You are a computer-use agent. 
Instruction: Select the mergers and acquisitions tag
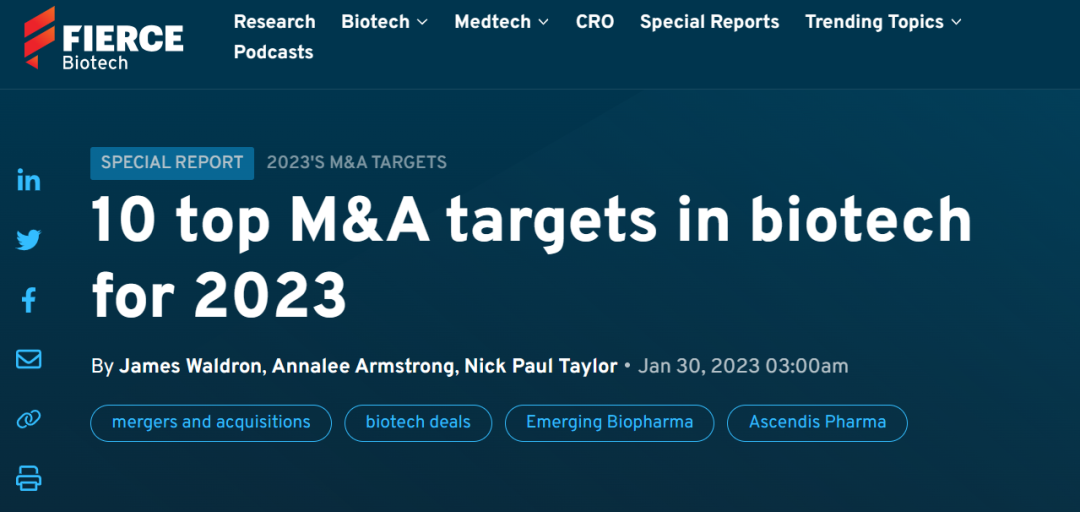[211, 422]
